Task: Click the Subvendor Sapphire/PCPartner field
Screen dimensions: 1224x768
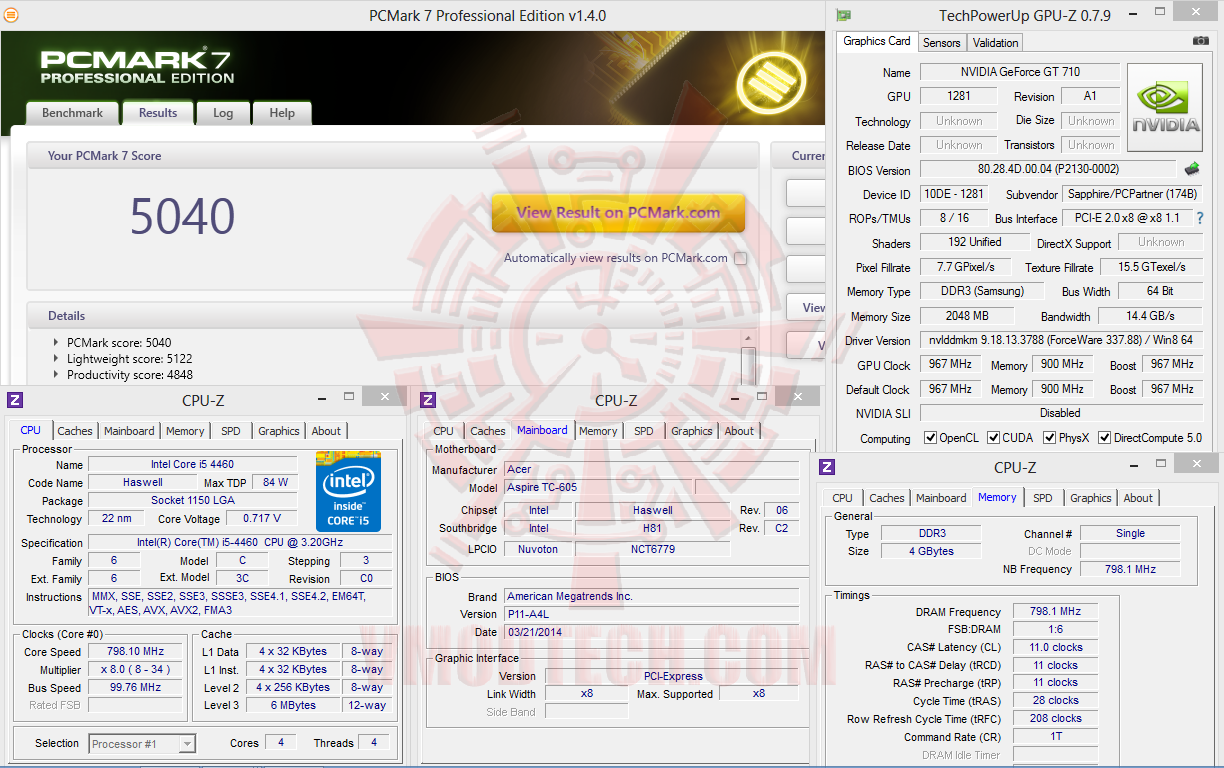Action: click(x=1131, y=194)
